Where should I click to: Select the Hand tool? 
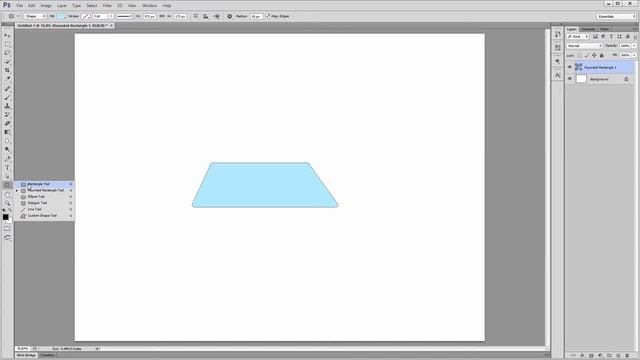tap(7, 195)
